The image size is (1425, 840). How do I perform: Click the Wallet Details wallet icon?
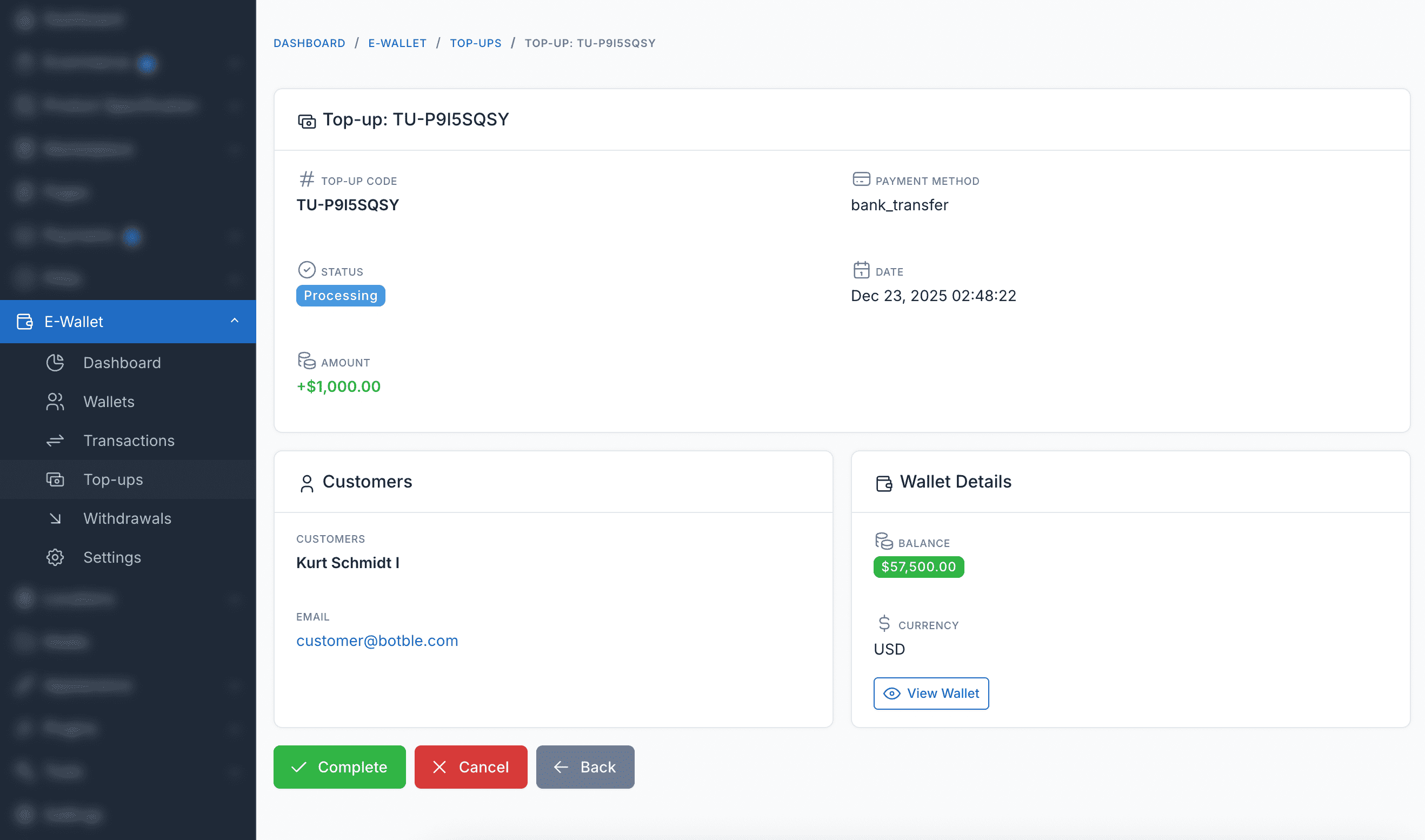[883, 483]
